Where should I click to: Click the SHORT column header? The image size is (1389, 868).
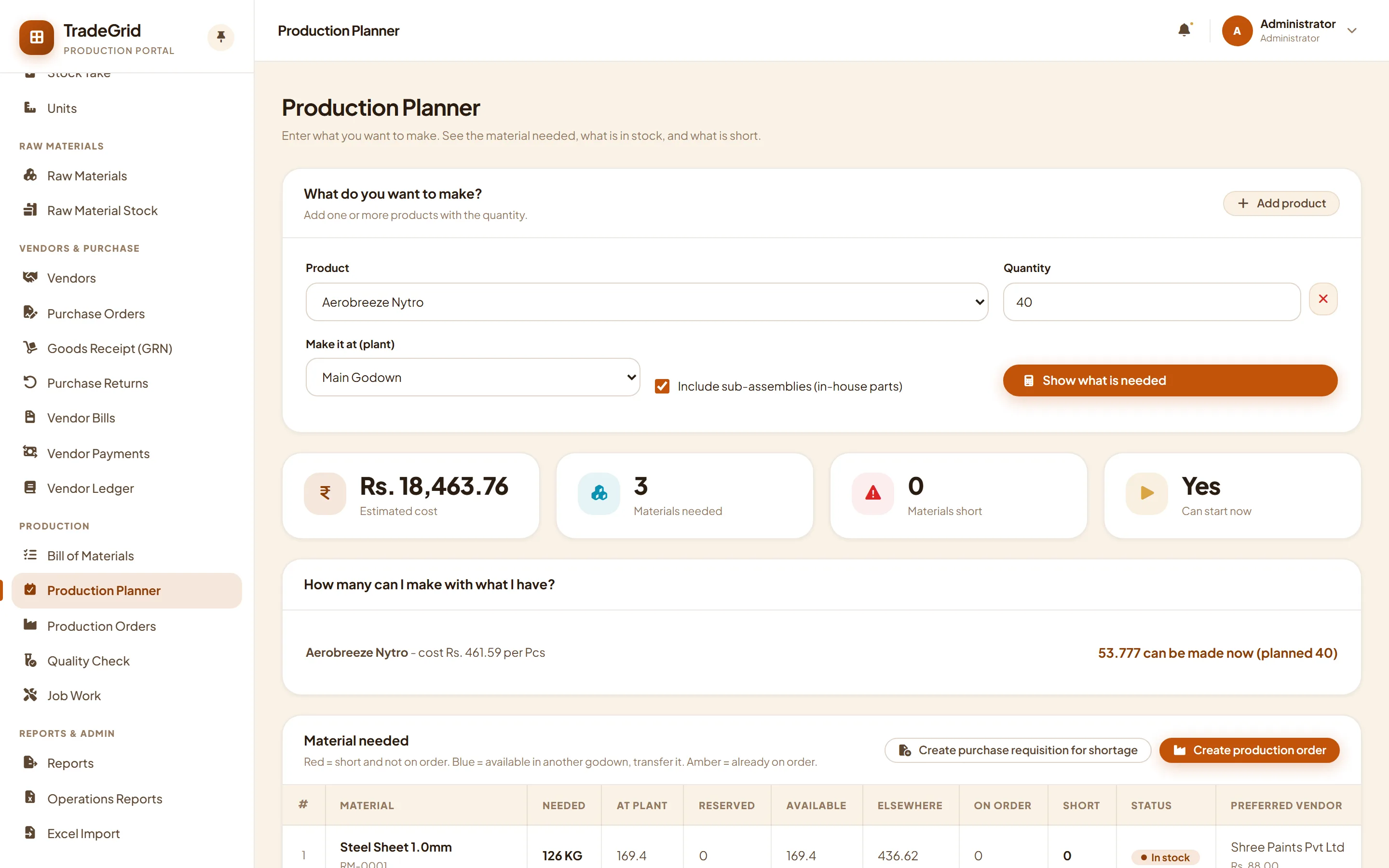[1081, 805]
